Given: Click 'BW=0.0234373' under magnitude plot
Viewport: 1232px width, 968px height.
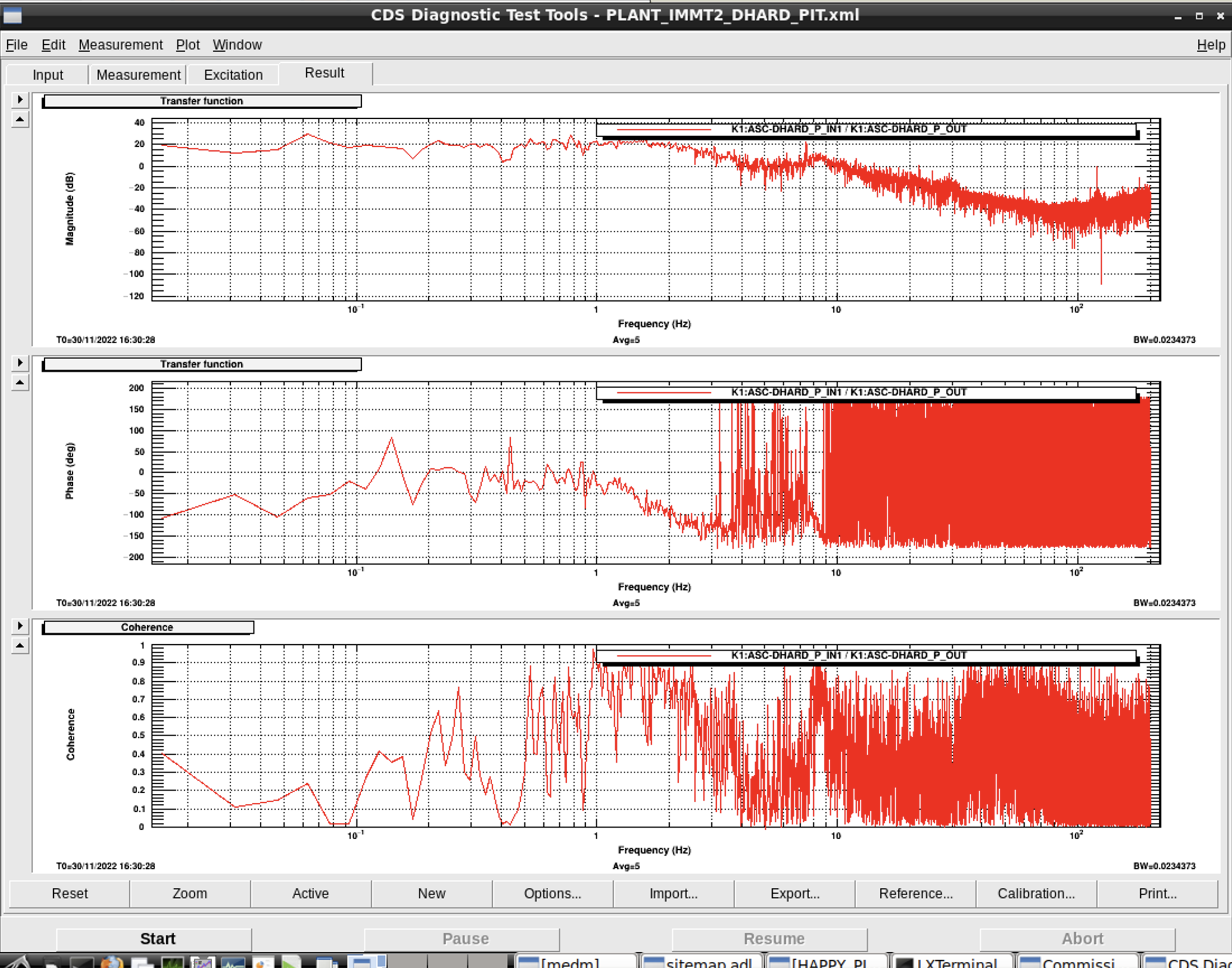Looking at the screenshot, I should point(1164,340).
